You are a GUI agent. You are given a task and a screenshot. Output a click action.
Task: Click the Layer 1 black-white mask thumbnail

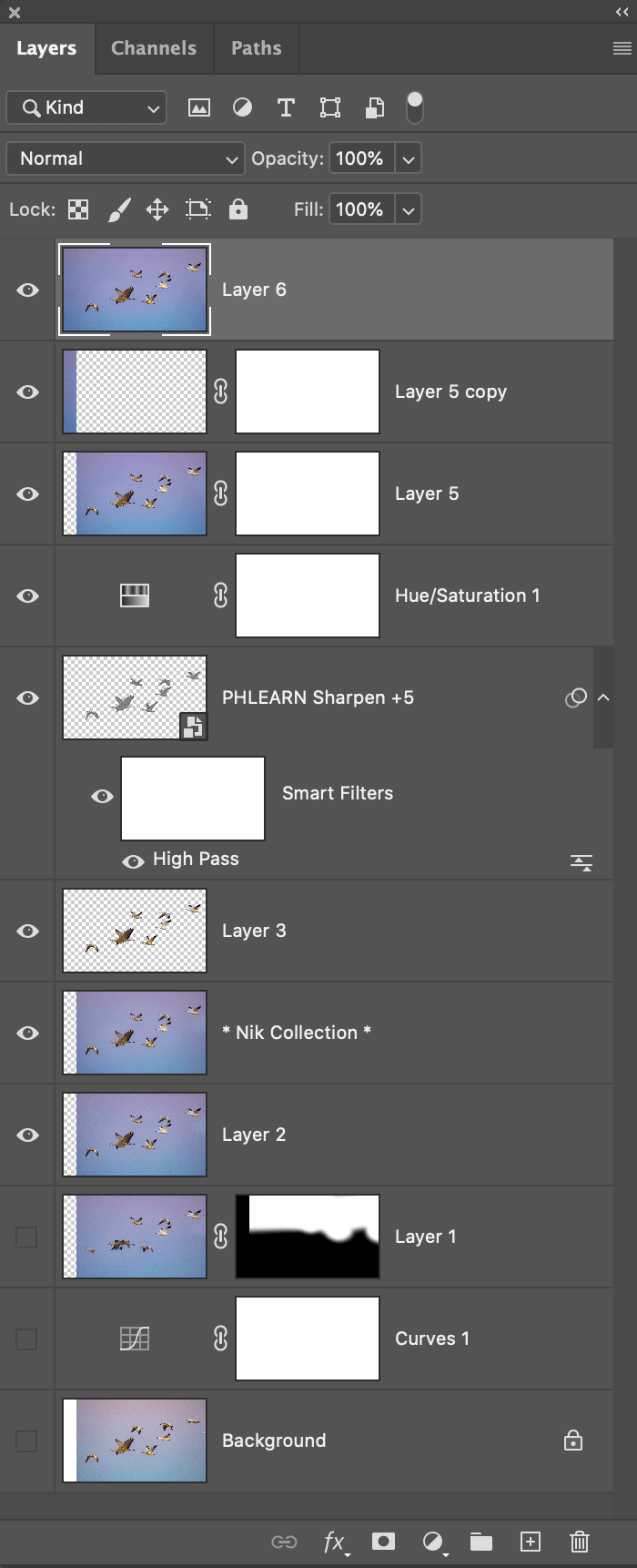click(308, 1237)
